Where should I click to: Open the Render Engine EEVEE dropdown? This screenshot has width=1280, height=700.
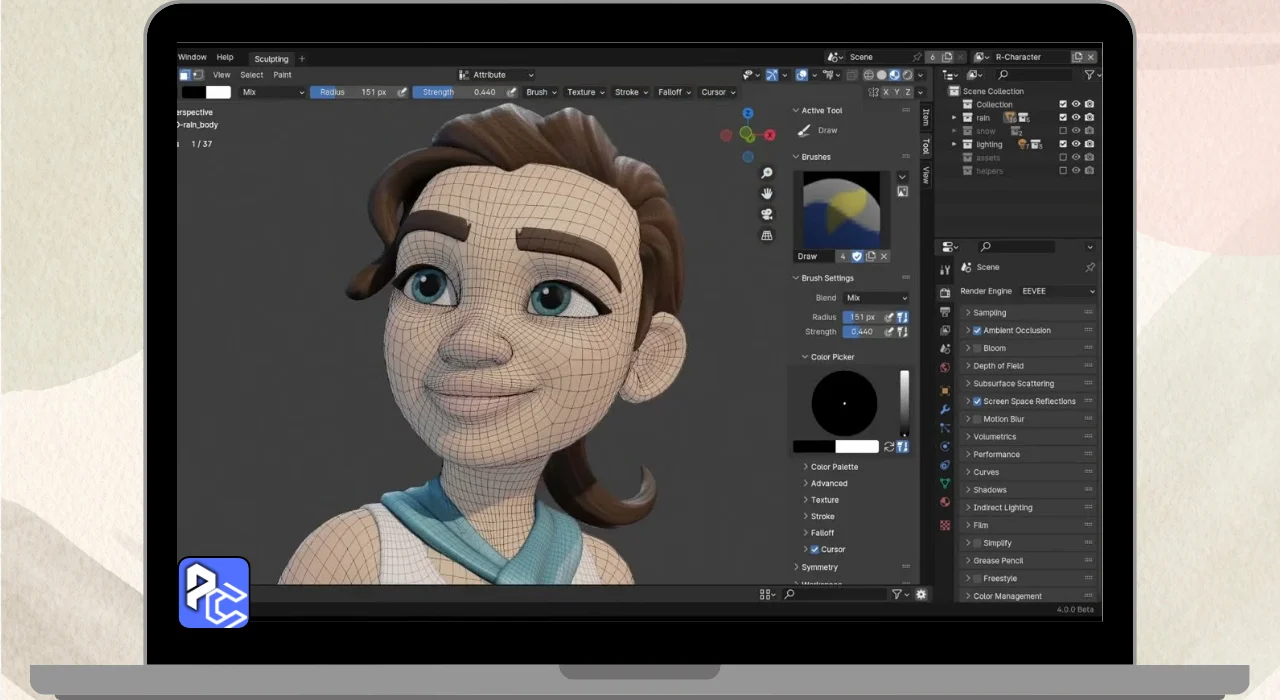(x=1057, y=291)
